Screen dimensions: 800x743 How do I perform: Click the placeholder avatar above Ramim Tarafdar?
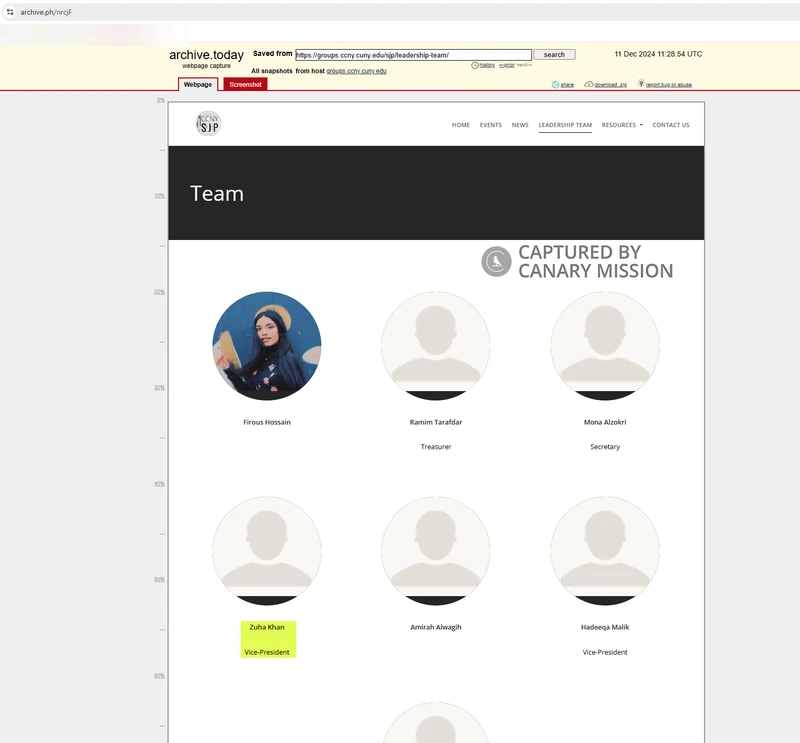point(436,346)
